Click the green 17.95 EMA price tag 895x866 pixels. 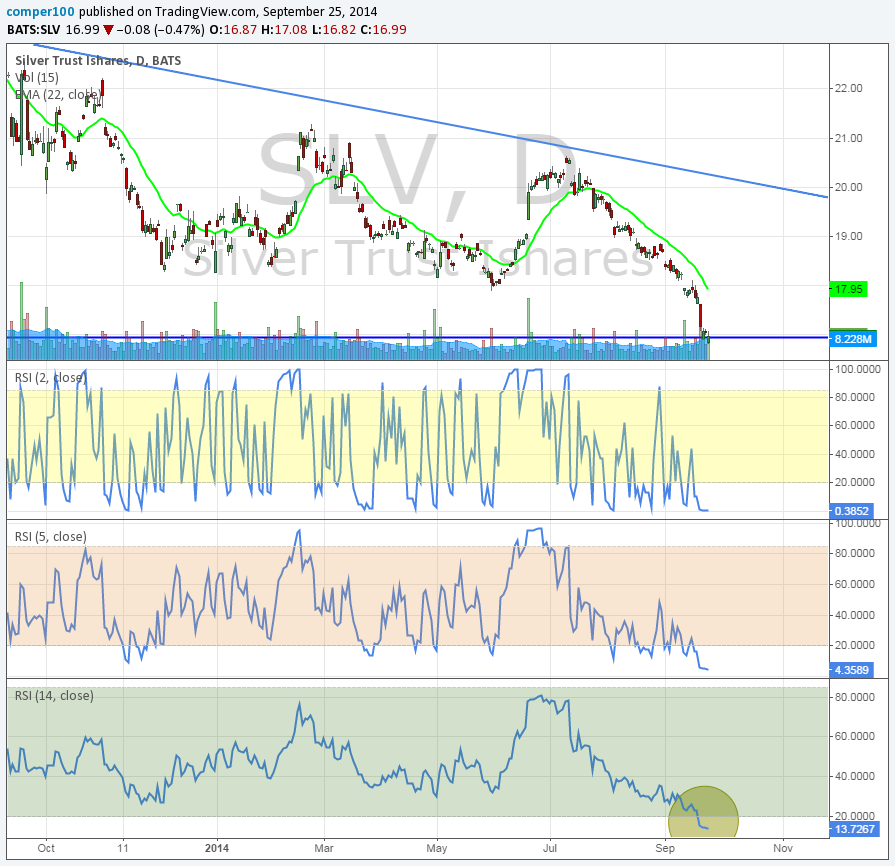click(x=849, y=289)
